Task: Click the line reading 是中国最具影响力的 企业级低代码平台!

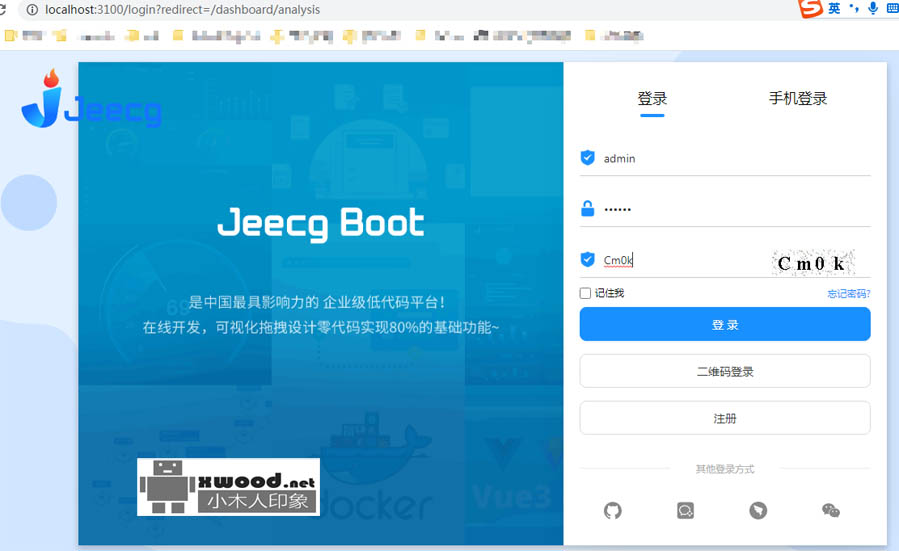Action: [x=316, y=302]
